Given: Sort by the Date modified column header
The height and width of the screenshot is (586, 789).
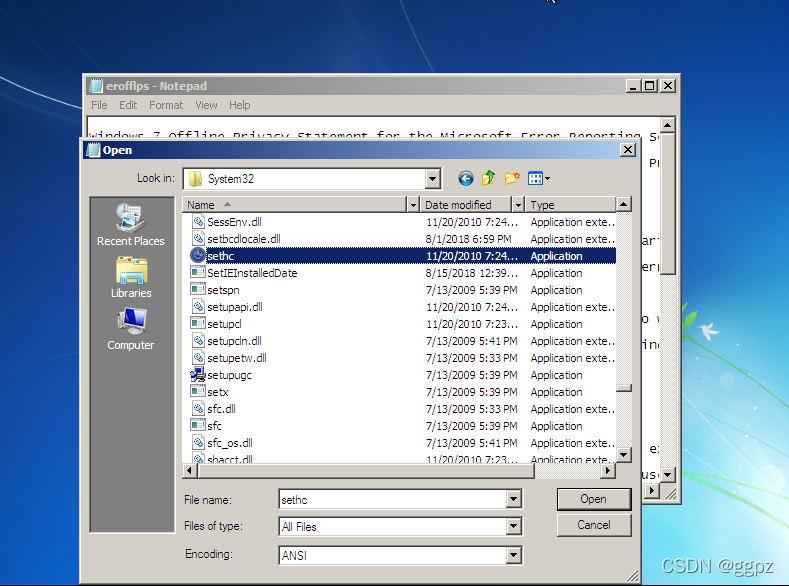Looking at the screenshot, I should tap(466, 205).
